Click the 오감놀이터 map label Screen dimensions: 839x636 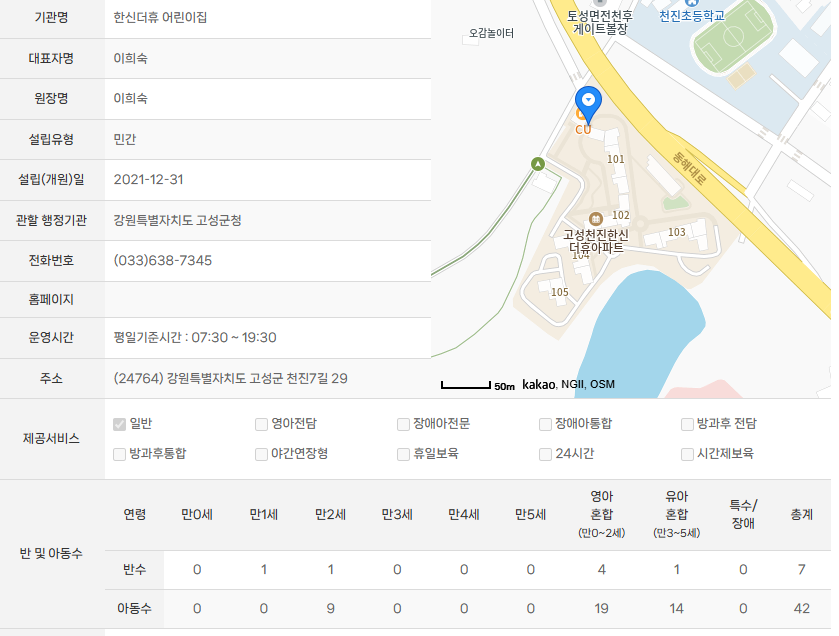[491, 33]
